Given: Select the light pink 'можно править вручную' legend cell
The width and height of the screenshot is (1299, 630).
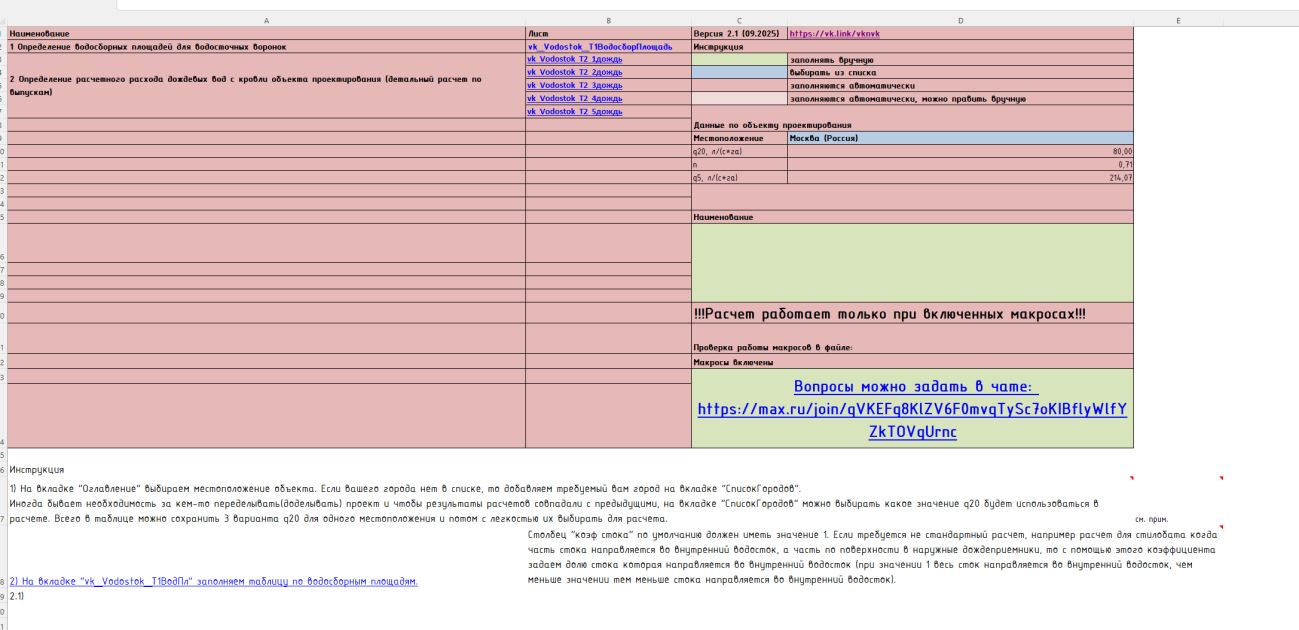Looking at the screenshot, I should 739,99.
